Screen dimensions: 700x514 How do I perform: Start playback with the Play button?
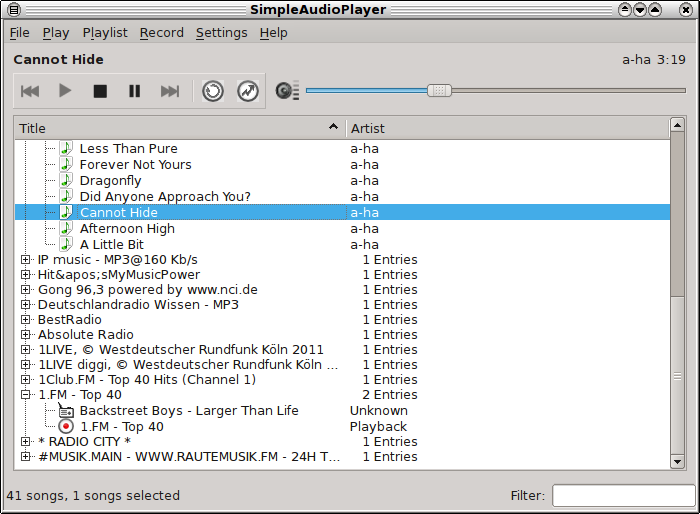pos(65,91)
